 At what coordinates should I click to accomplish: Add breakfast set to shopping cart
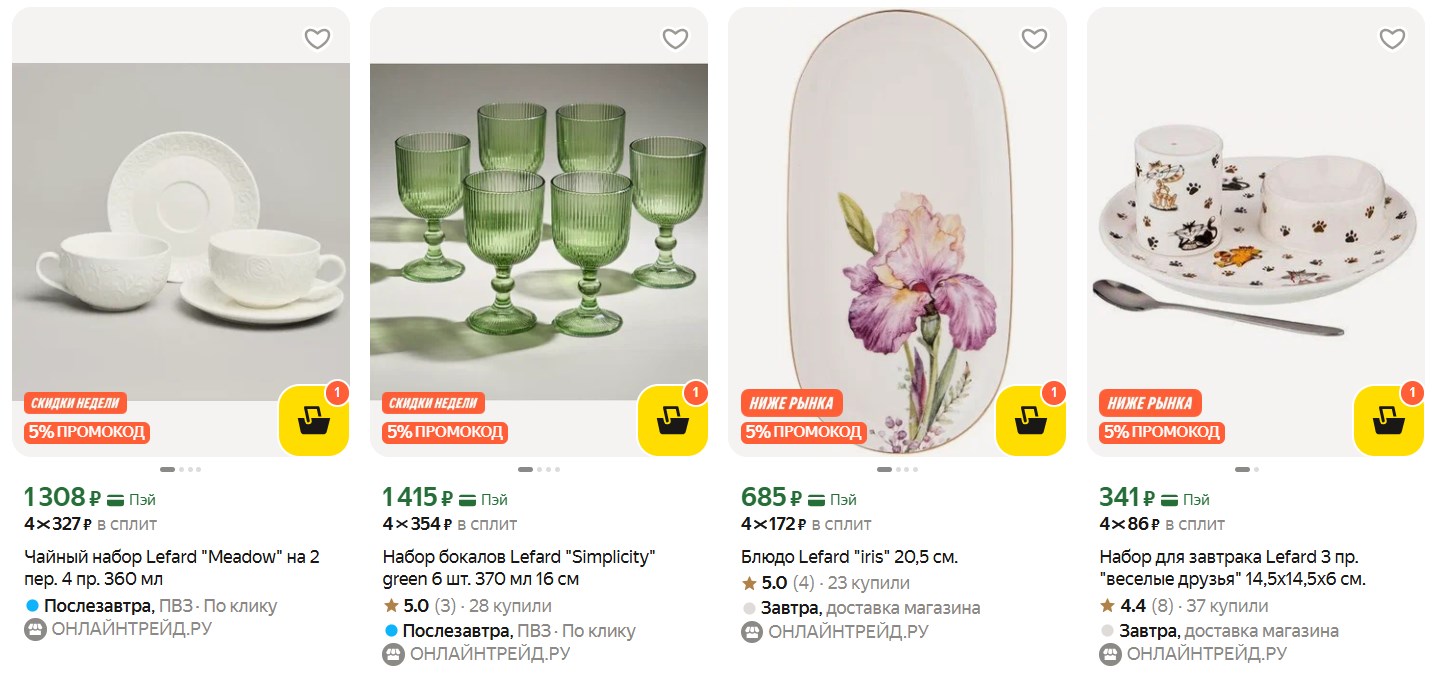(x=1388, y=421)
